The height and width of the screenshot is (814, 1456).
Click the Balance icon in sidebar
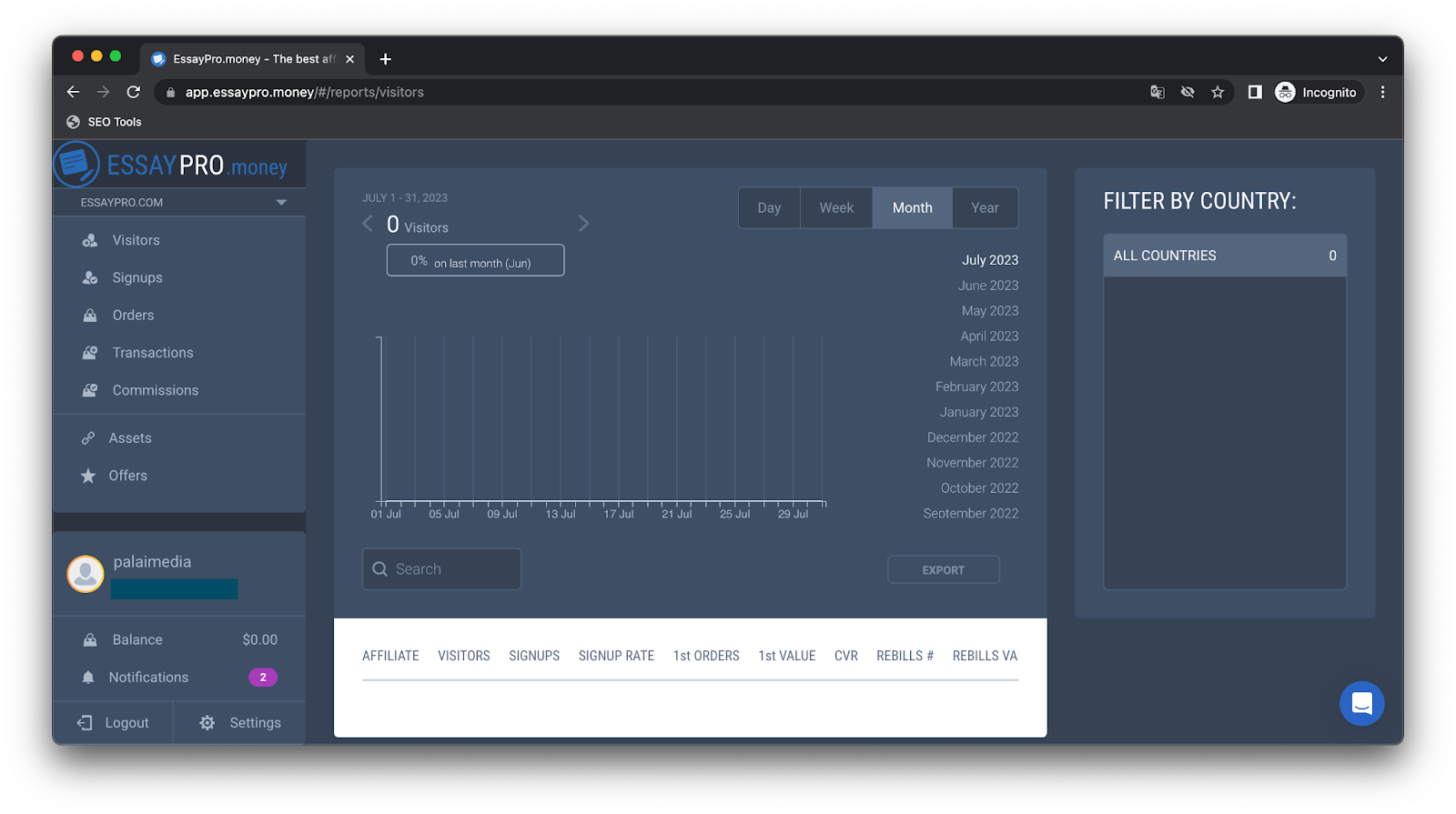click(x=90, y=640)
